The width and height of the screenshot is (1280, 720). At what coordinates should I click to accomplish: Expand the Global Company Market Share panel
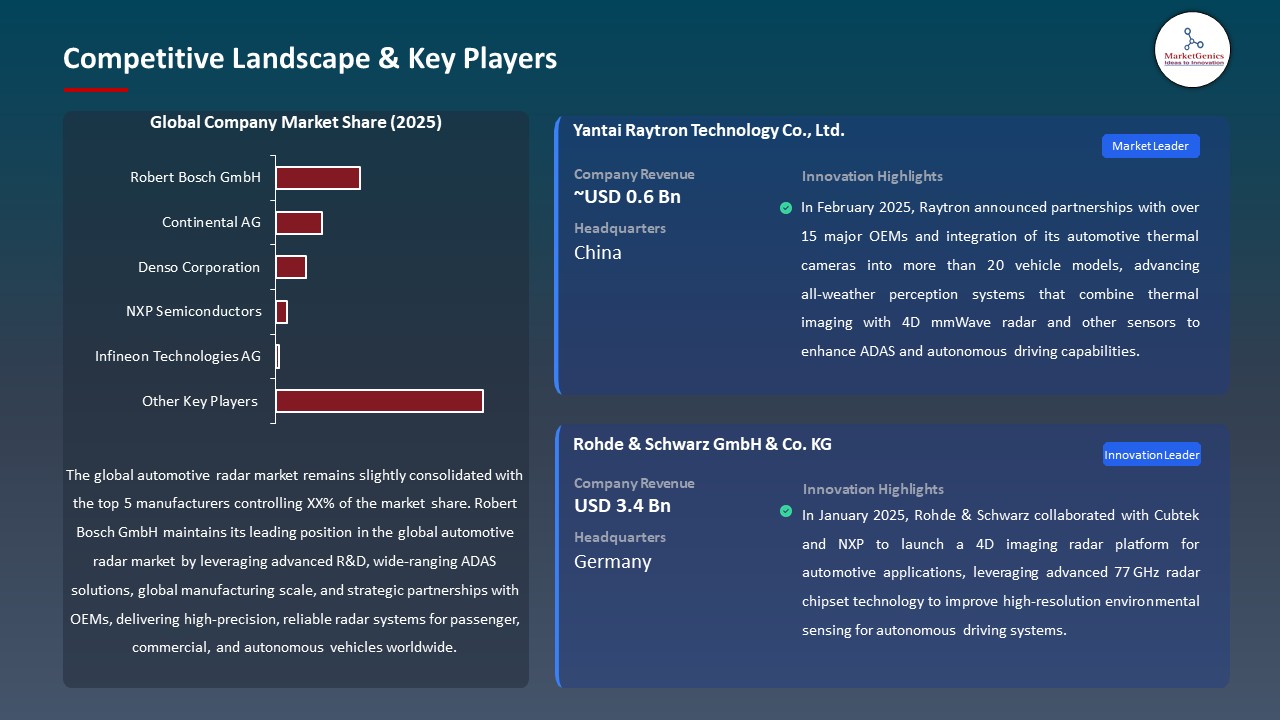click(296, 398)
